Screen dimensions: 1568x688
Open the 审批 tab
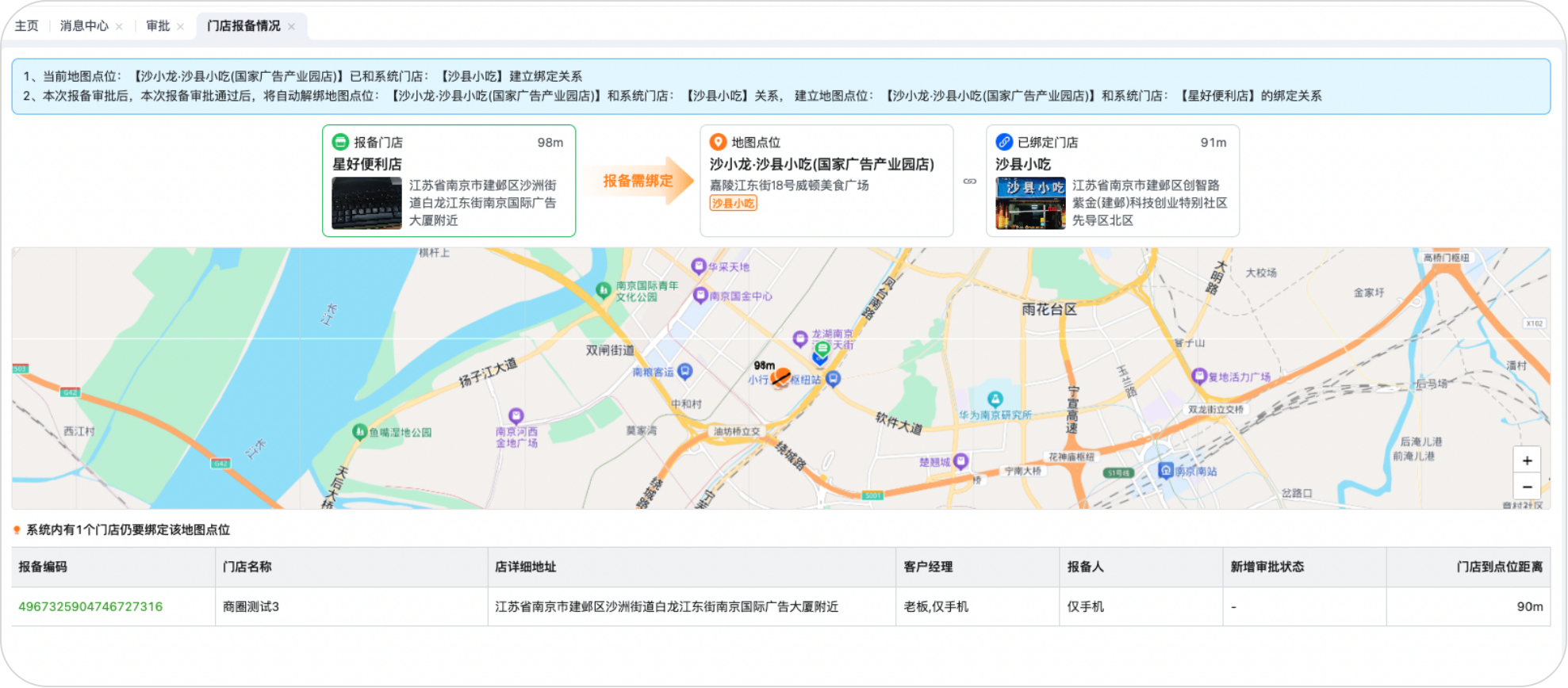point(158,26)
